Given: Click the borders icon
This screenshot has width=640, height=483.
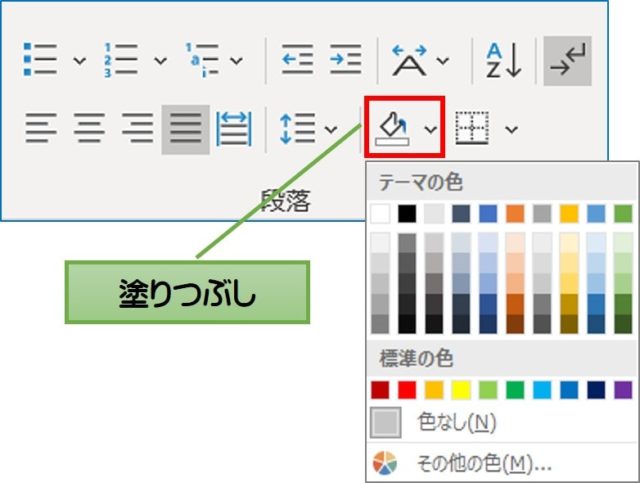Looking at the screenshot, I should pyautogui.click(x=472, y=128).
